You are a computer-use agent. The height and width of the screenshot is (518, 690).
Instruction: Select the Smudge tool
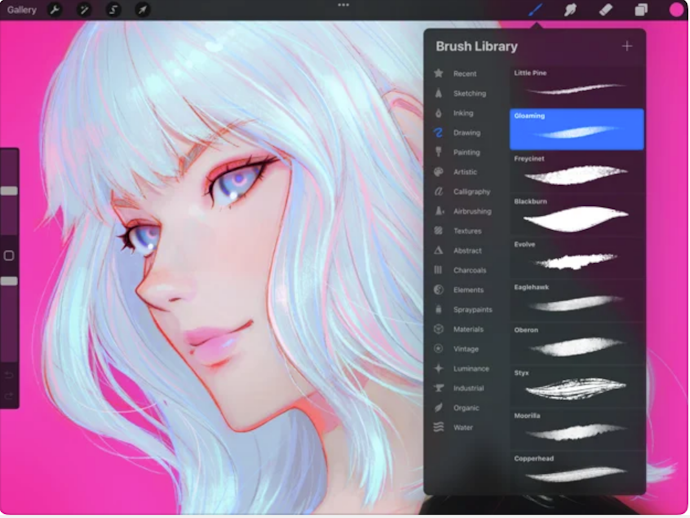[570, 10]
